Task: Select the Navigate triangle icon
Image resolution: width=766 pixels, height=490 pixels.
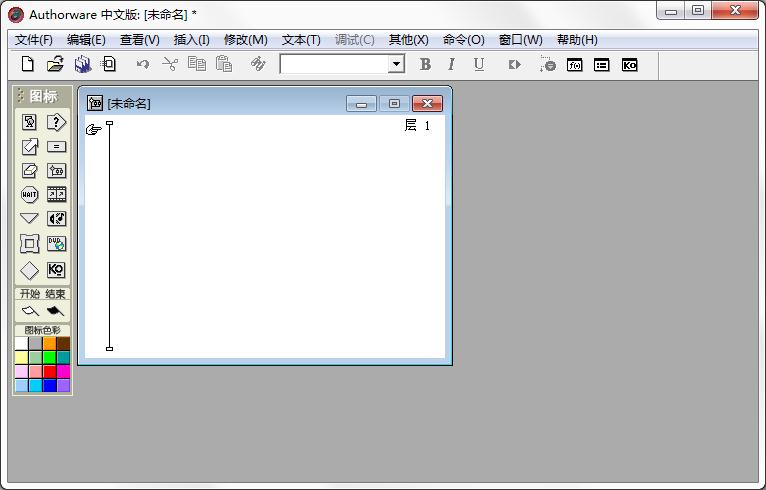Action: coord(29,218)
